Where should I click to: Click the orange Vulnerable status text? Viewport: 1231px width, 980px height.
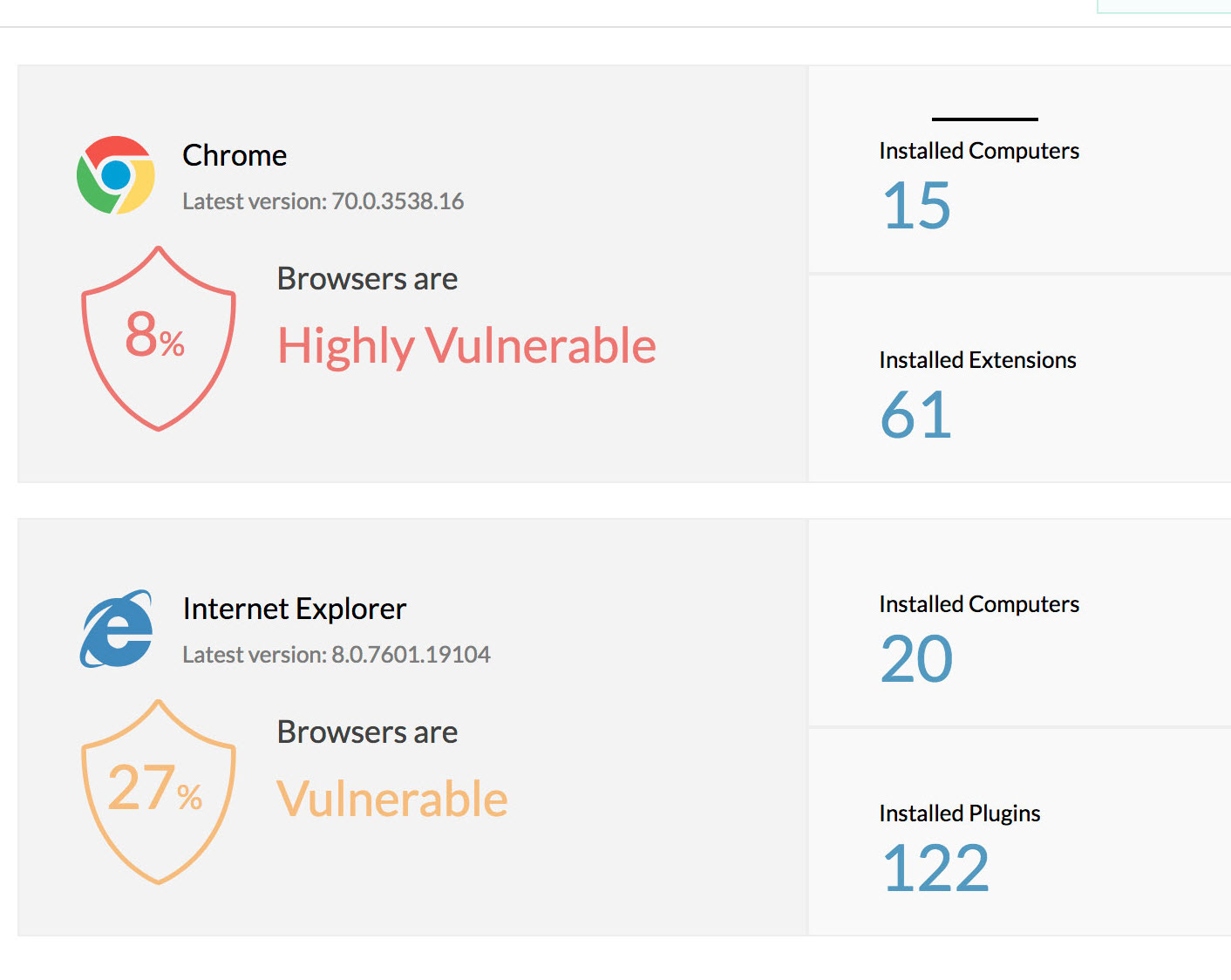[x=391, y=800]
